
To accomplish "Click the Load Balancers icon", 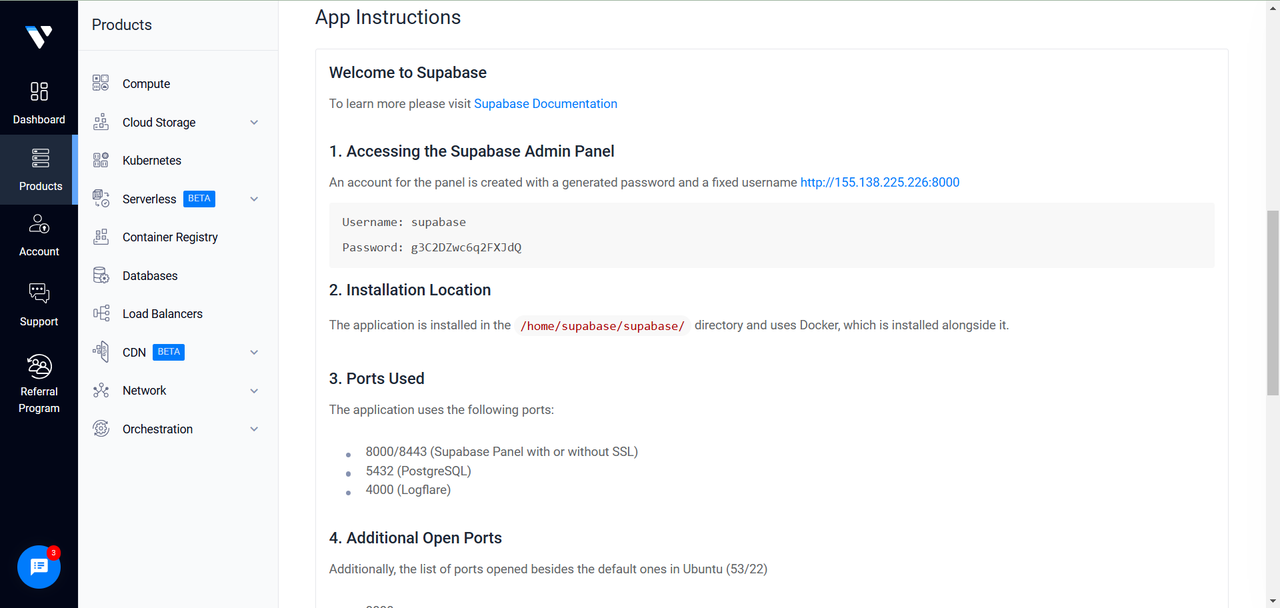I will (101, 313).
